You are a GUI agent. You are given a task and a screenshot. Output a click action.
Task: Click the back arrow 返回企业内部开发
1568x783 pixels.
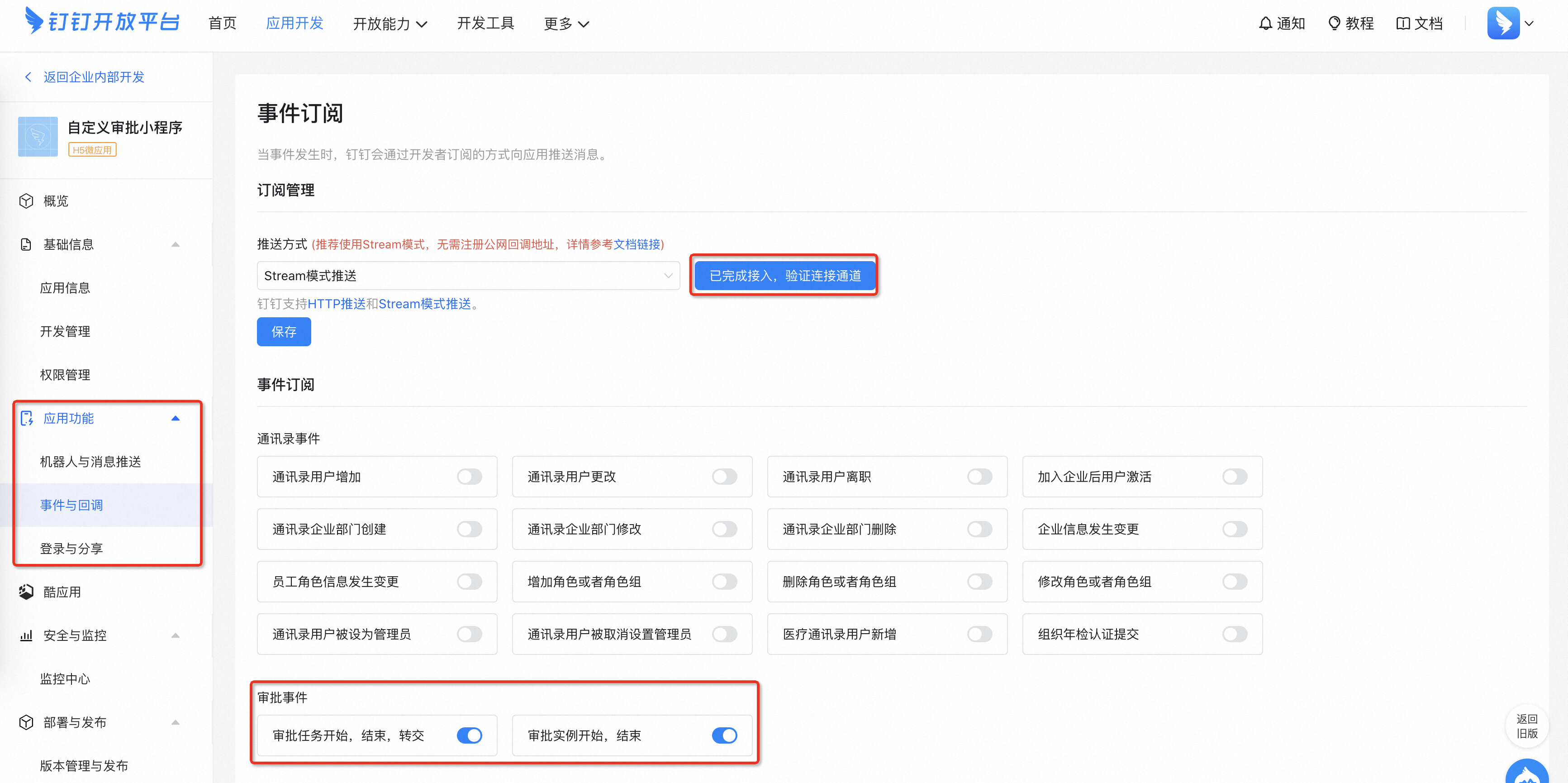click(28, 77)
